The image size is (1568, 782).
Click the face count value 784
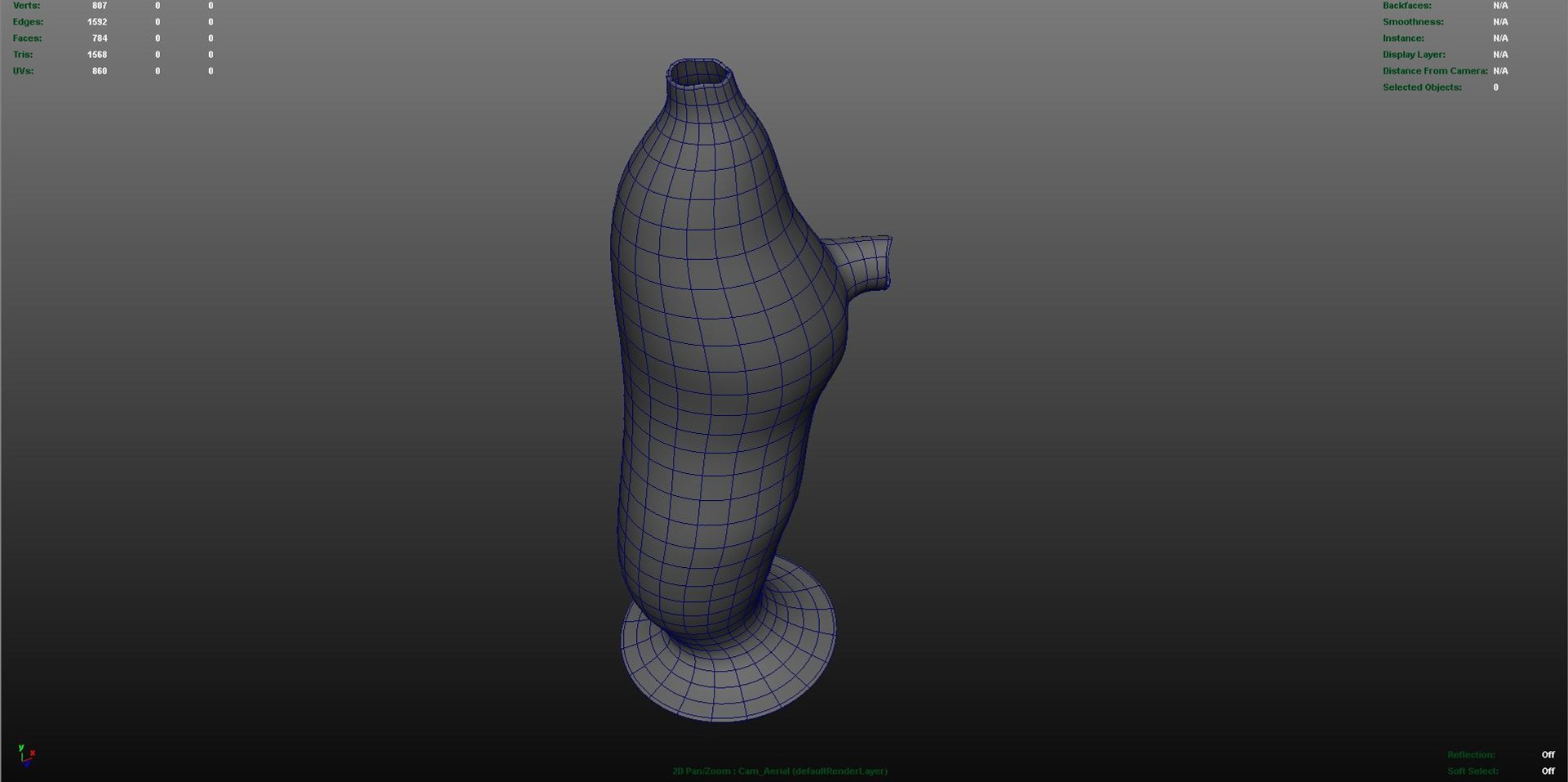coord(100,38)
